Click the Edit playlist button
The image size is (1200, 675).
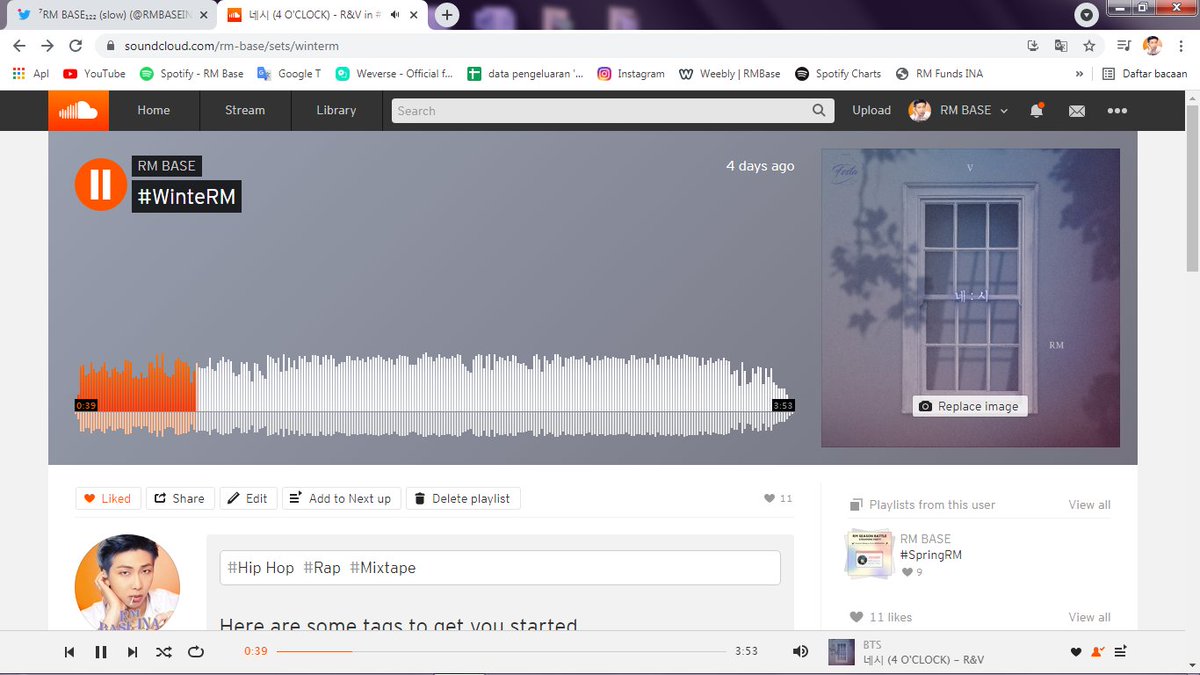[x=248, y=498]
